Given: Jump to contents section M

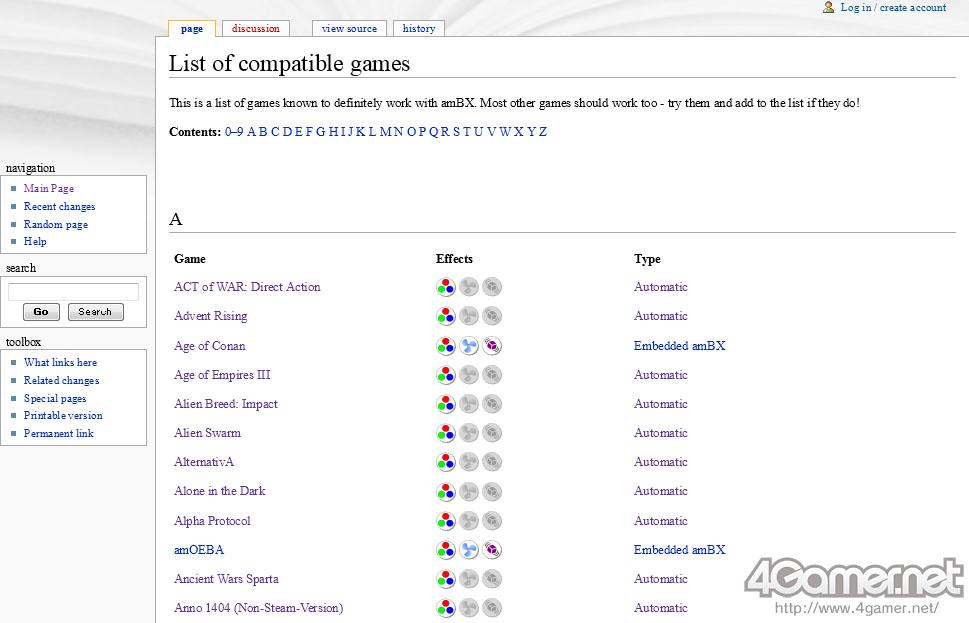Looking at the screenshot, I should point(386,132).
